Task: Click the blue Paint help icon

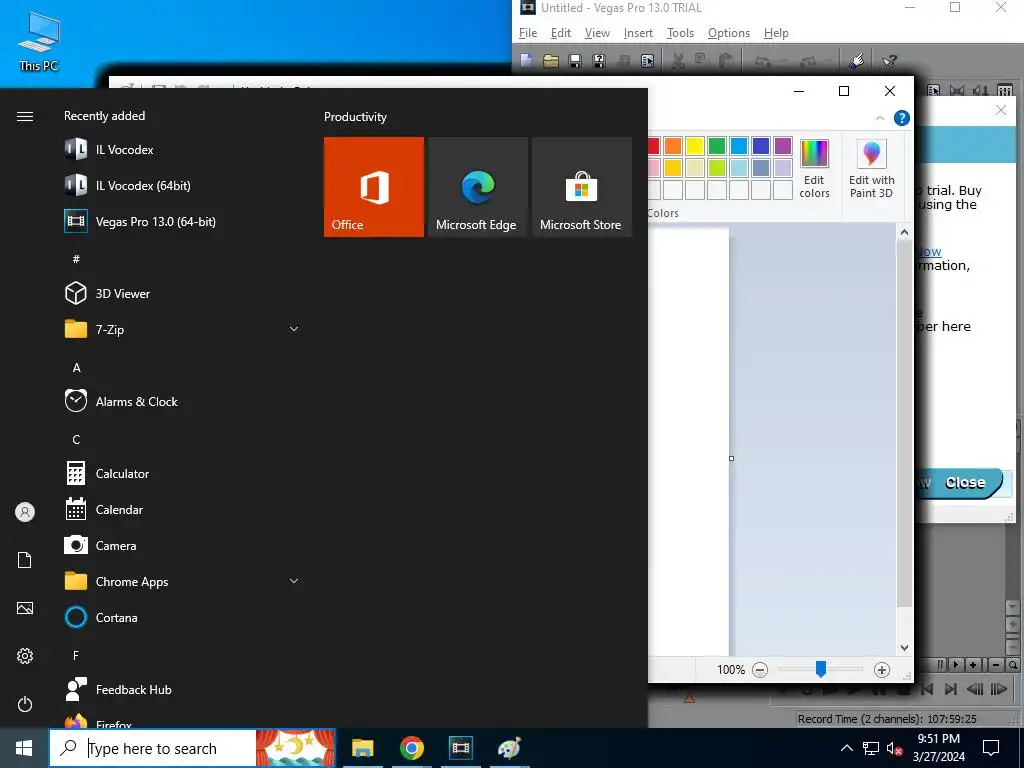Action: point(902,118)
